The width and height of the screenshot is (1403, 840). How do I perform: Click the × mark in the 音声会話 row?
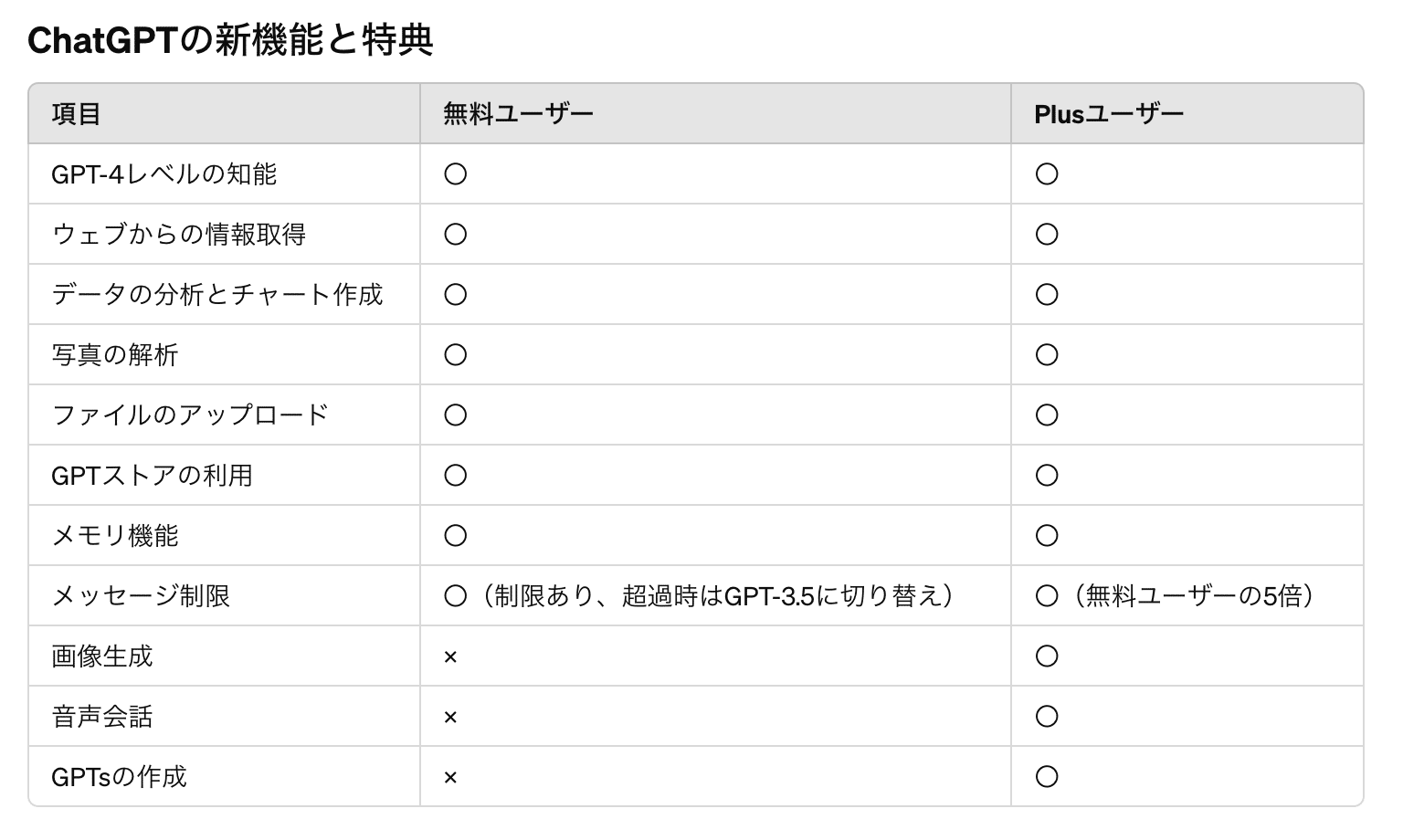[x=449, y=718]
